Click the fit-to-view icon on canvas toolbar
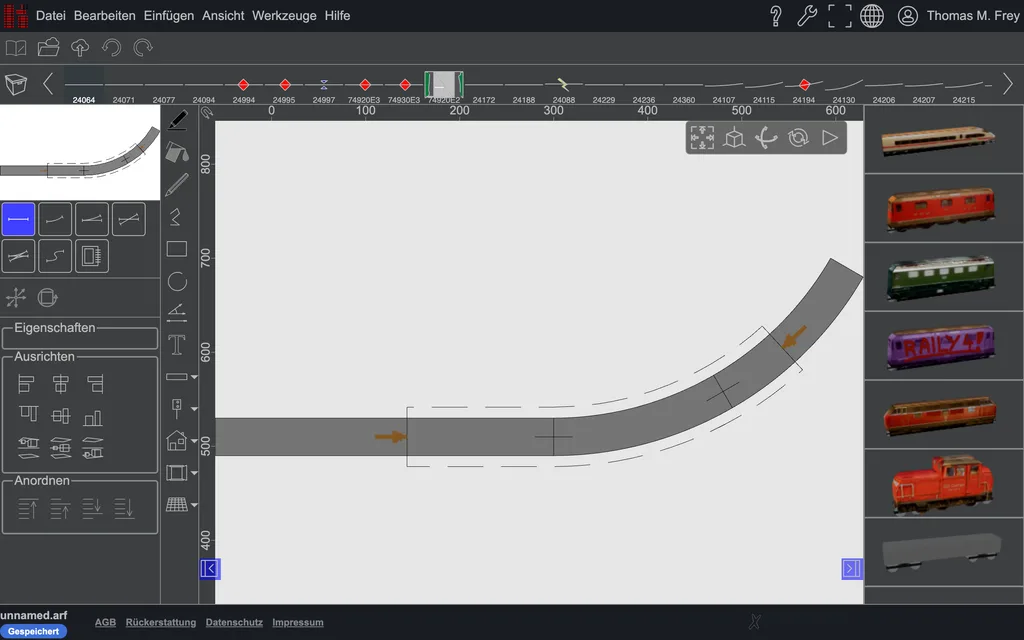This screenshot has height=640, width=1024. (702, 138)
